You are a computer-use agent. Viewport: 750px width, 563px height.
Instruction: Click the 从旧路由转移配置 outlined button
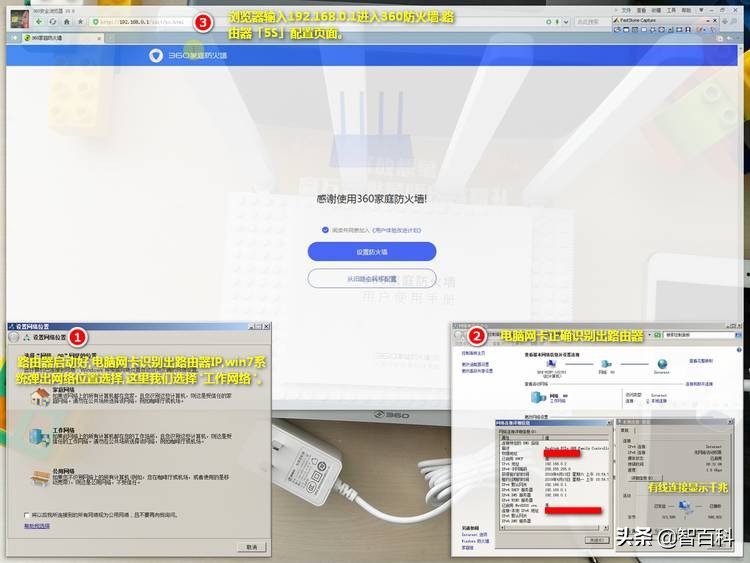372,278
